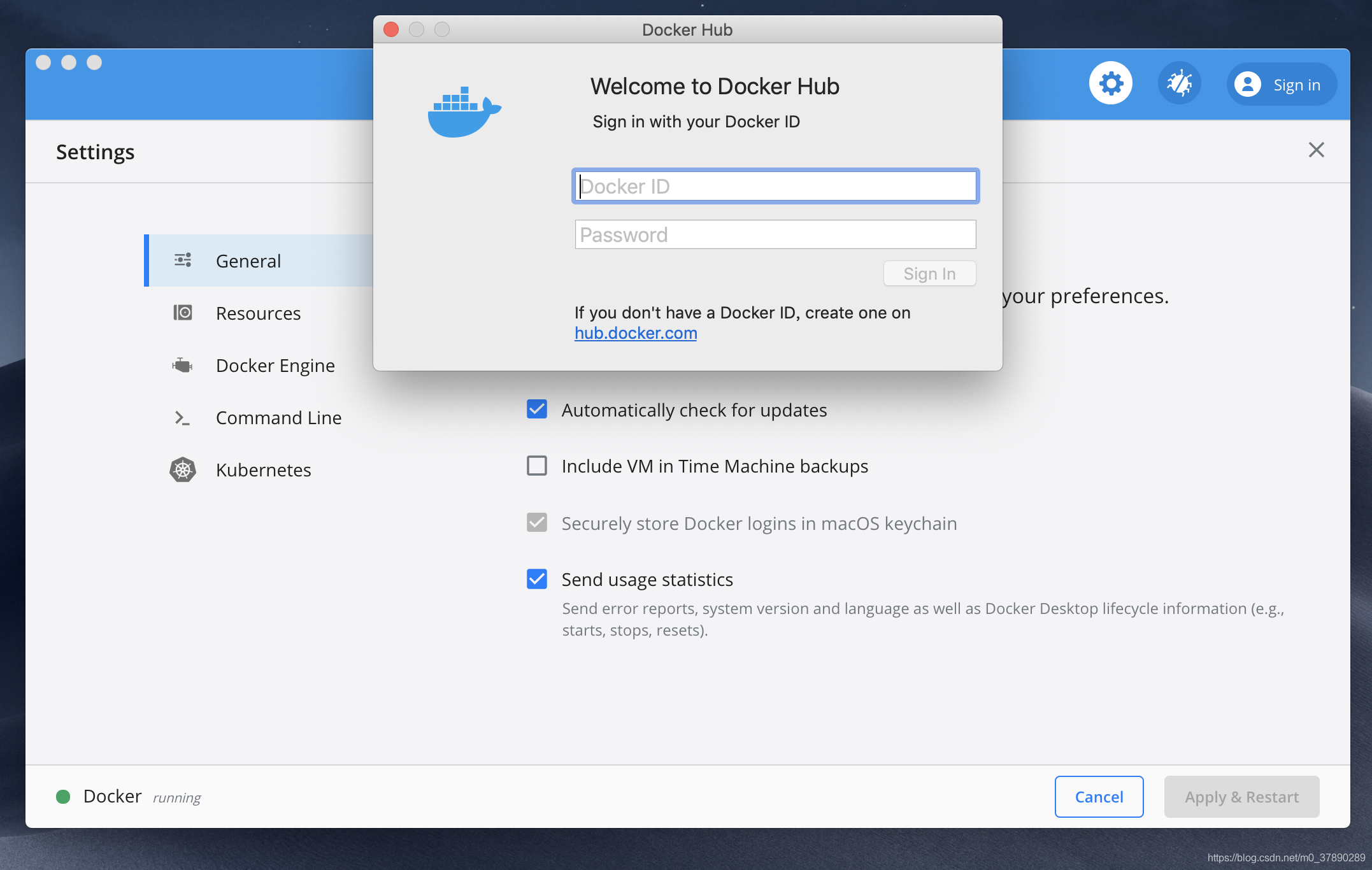The height and width of the screenshot is (870, 1372).
Task: Close the Settings panel with the X
Action: pos(1316,150)
